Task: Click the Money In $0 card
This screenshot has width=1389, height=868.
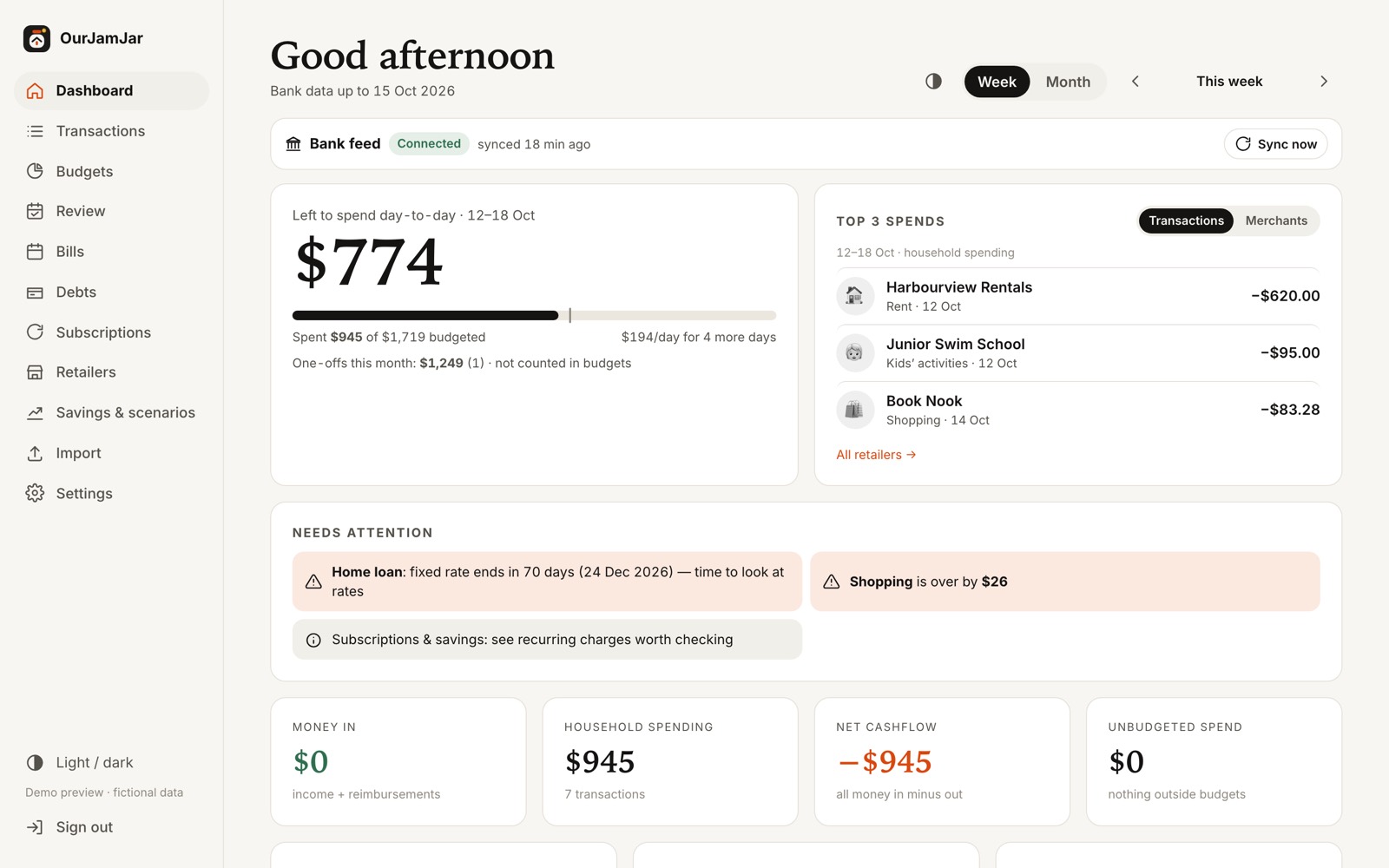Action: click(398, 762)
